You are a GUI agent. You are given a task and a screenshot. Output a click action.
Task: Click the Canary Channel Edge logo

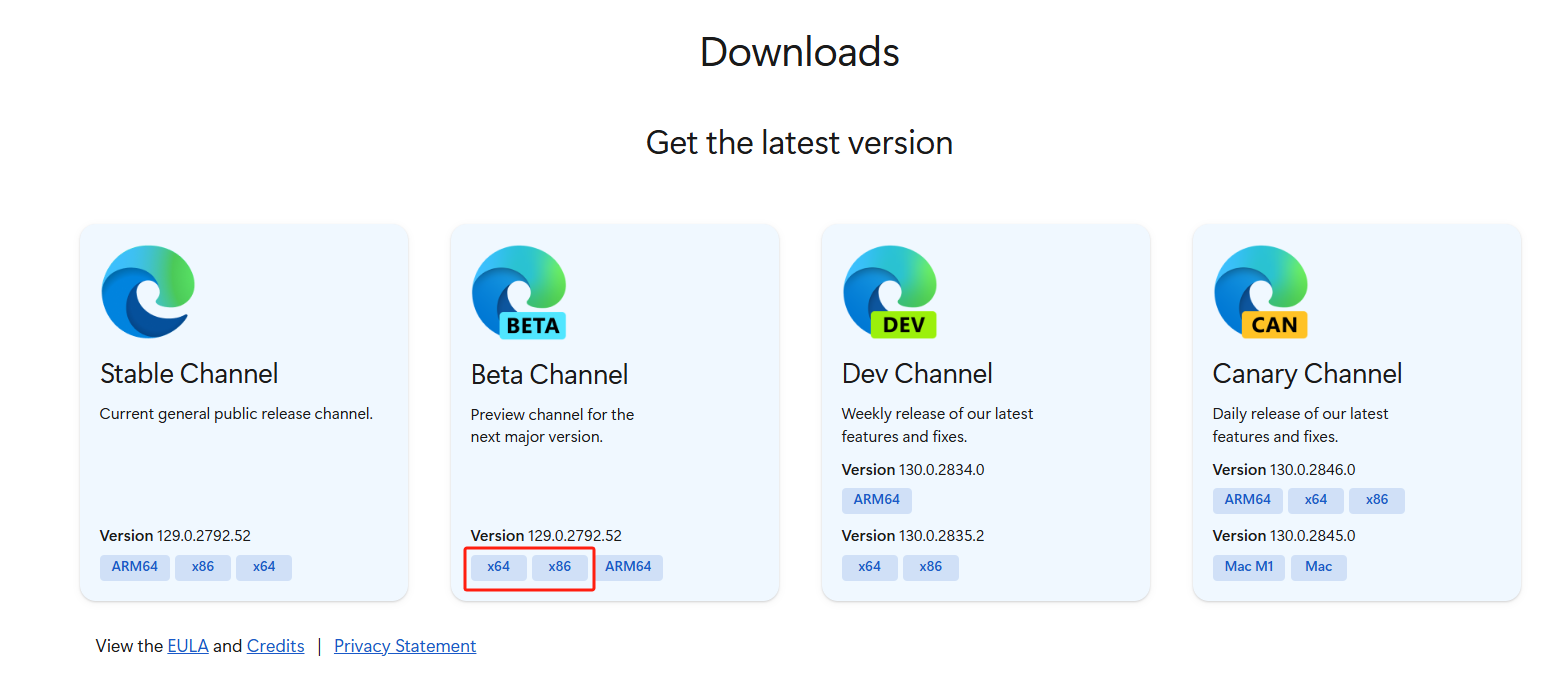[x=1261, y=291]
